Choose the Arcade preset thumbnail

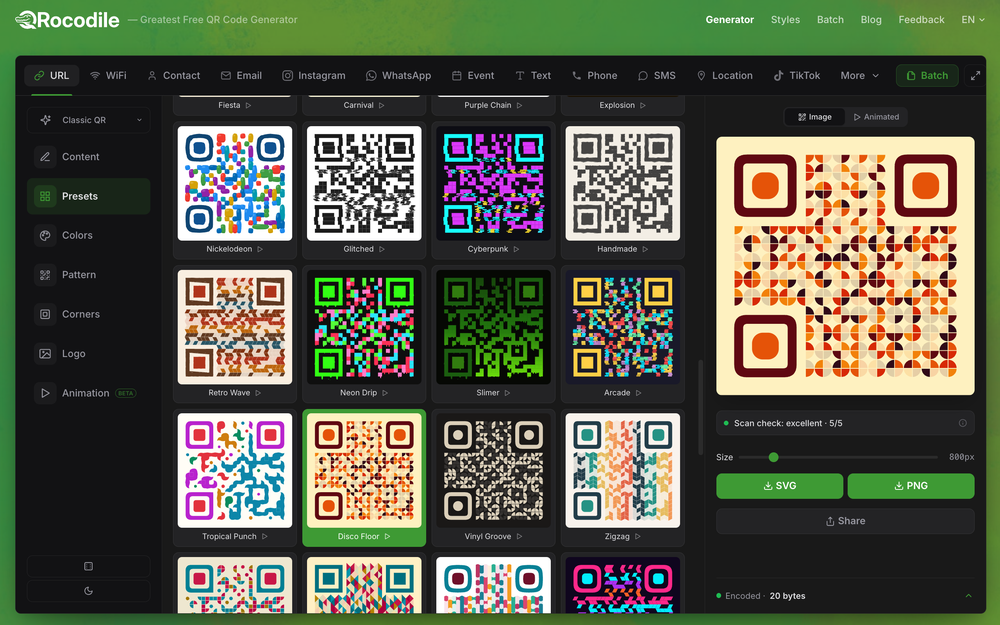[x=622, y=327]
